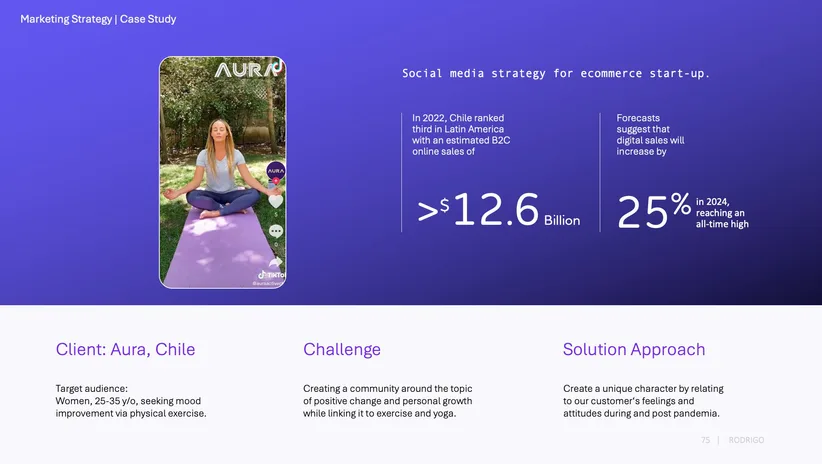Click the 'Challenge' heading
The height and width of the screenshot is (464, 822).
[342, 349]
